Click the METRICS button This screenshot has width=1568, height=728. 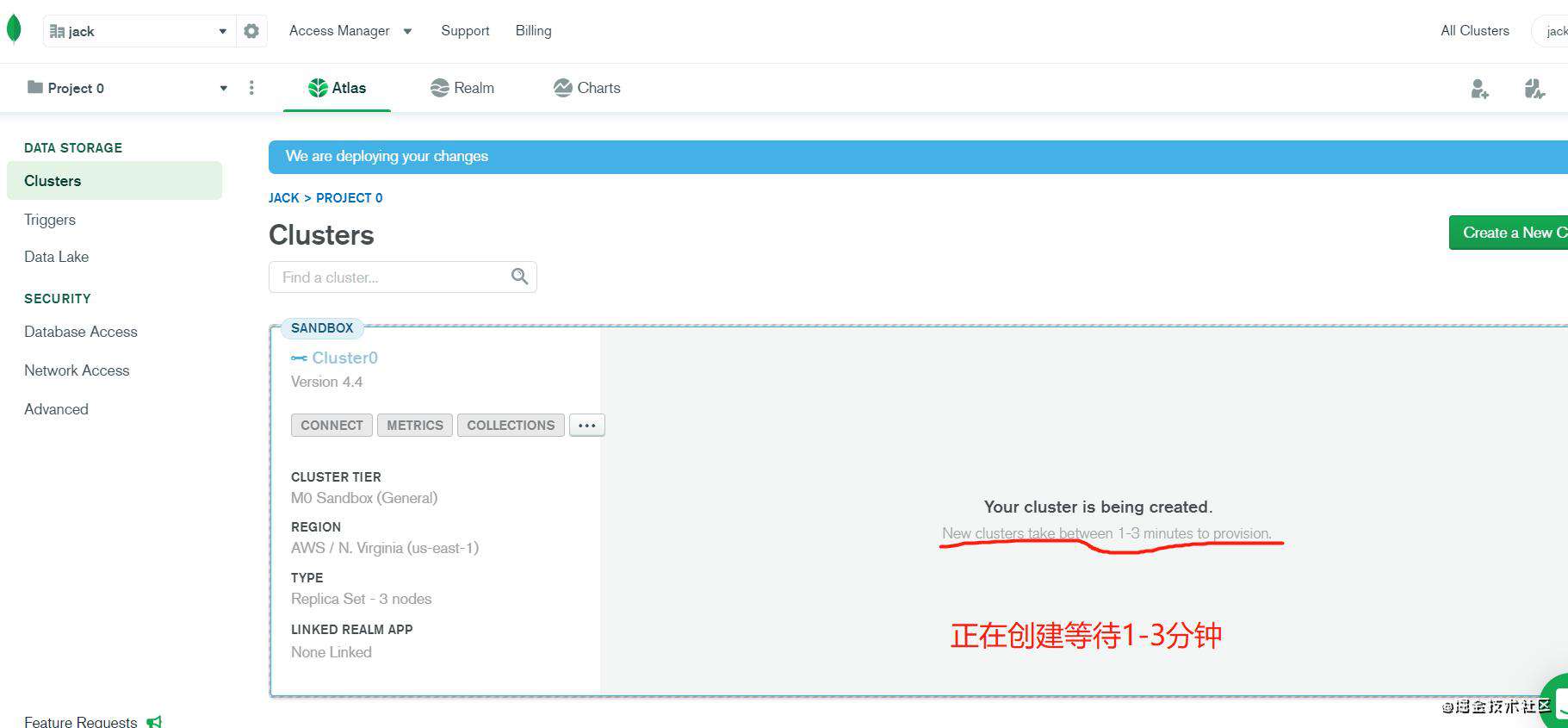pyautogui.click(x=415, y=426)
